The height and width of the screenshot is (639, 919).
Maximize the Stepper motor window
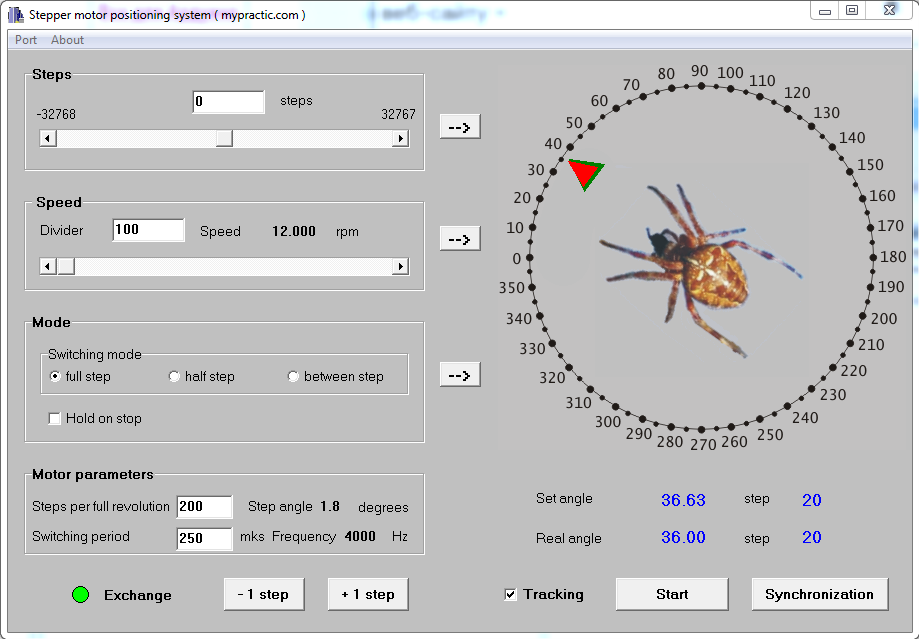pyautogui.click(x=852, y=11)
